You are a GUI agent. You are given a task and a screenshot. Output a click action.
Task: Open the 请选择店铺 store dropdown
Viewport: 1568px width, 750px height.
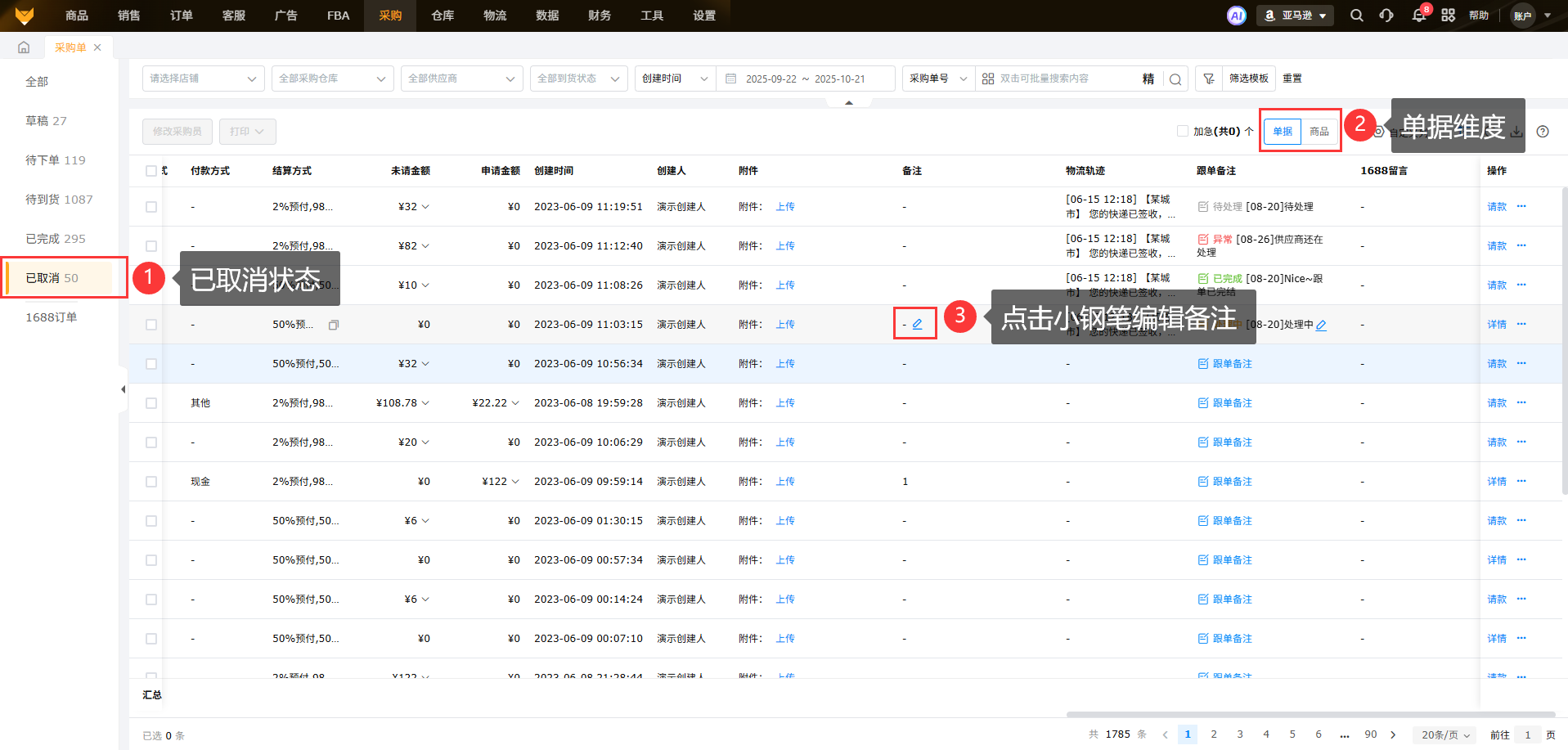click(203, 79)
